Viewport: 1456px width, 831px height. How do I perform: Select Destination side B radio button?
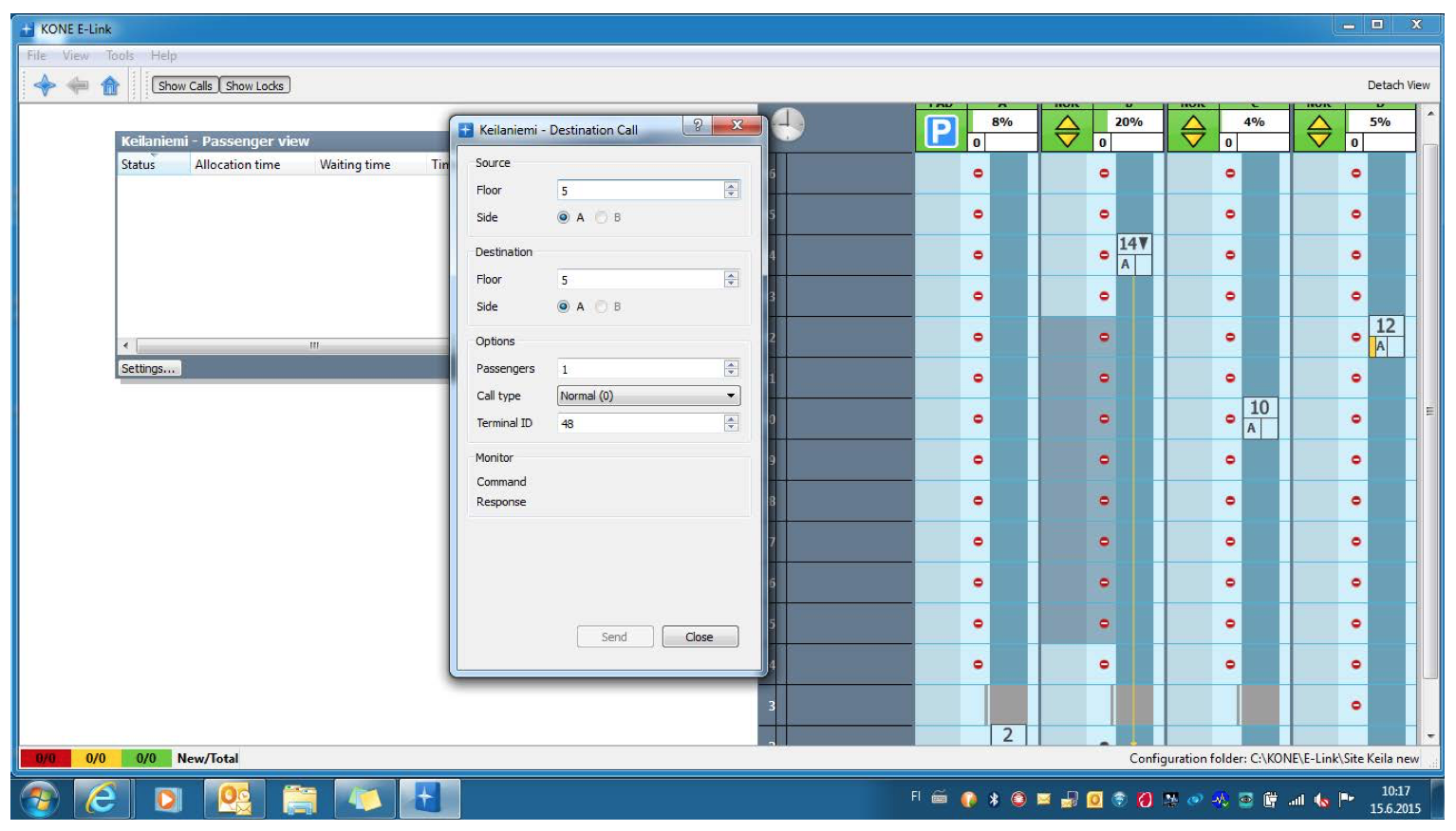(601, 306)
